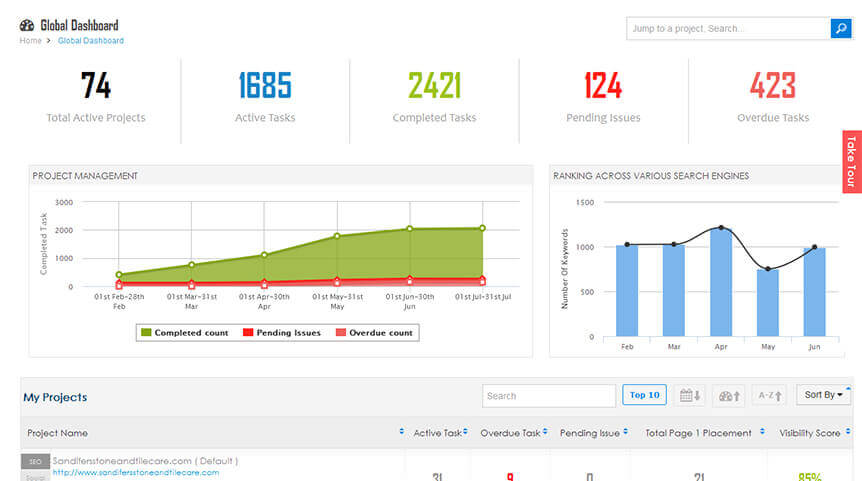Toggle Completed count legend item
Screen dimensions: 862x481
(x=186, y=332)
